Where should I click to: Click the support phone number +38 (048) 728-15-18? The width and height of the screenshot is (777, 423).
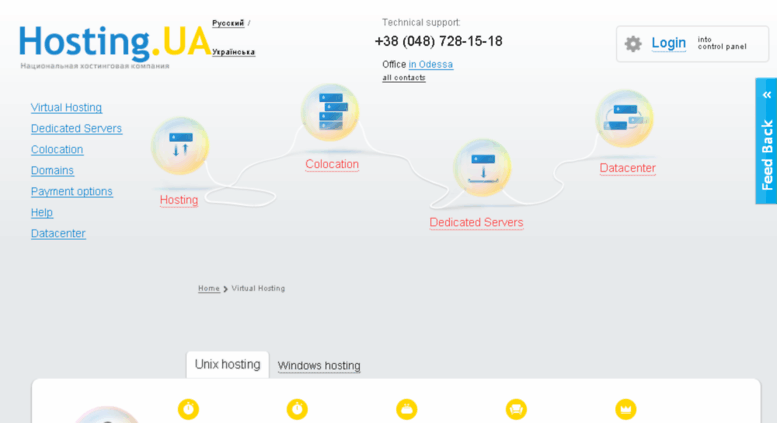pos(439,41)
